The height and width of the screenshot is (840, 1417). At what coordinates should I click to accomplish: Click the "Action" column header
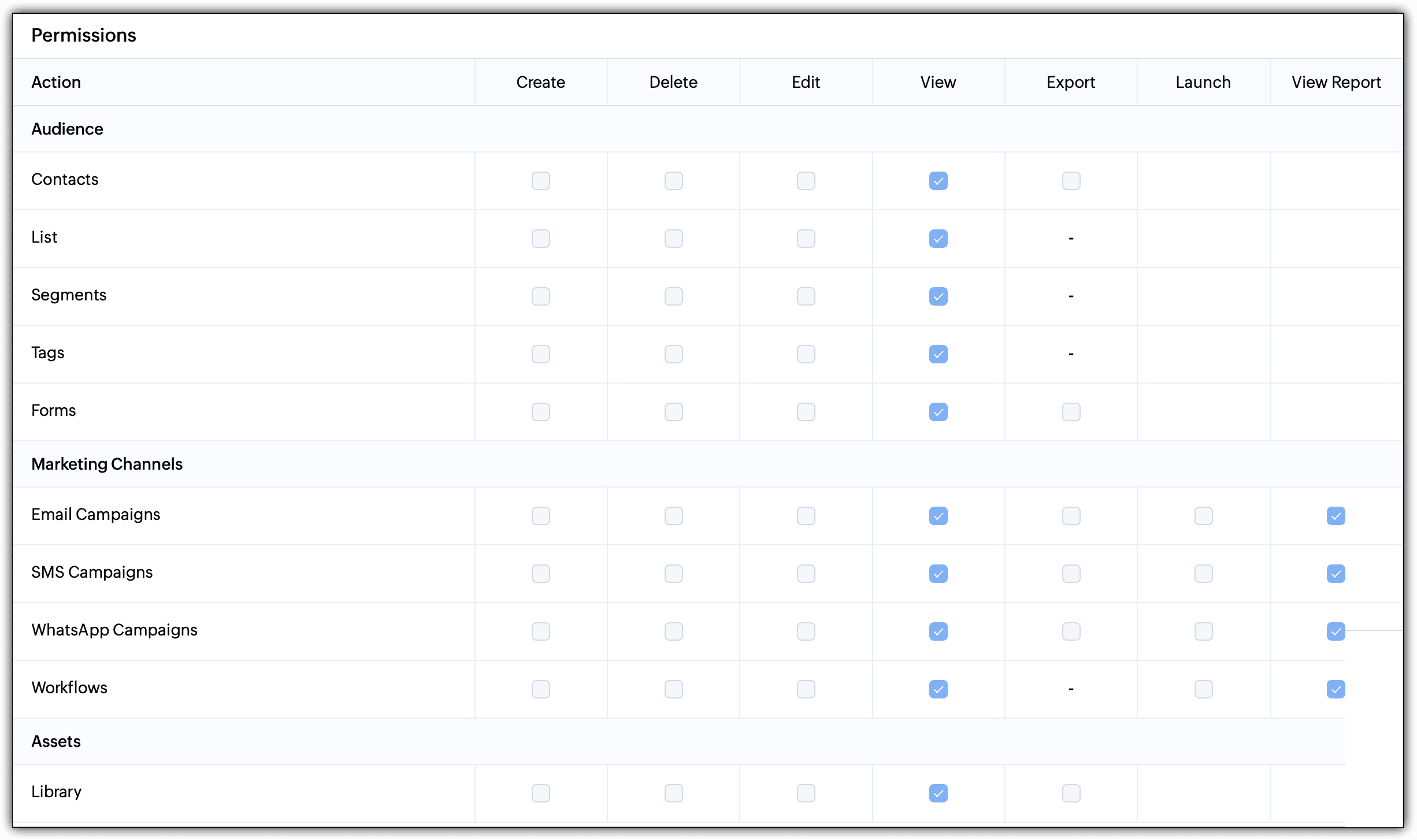click(56, 82)
